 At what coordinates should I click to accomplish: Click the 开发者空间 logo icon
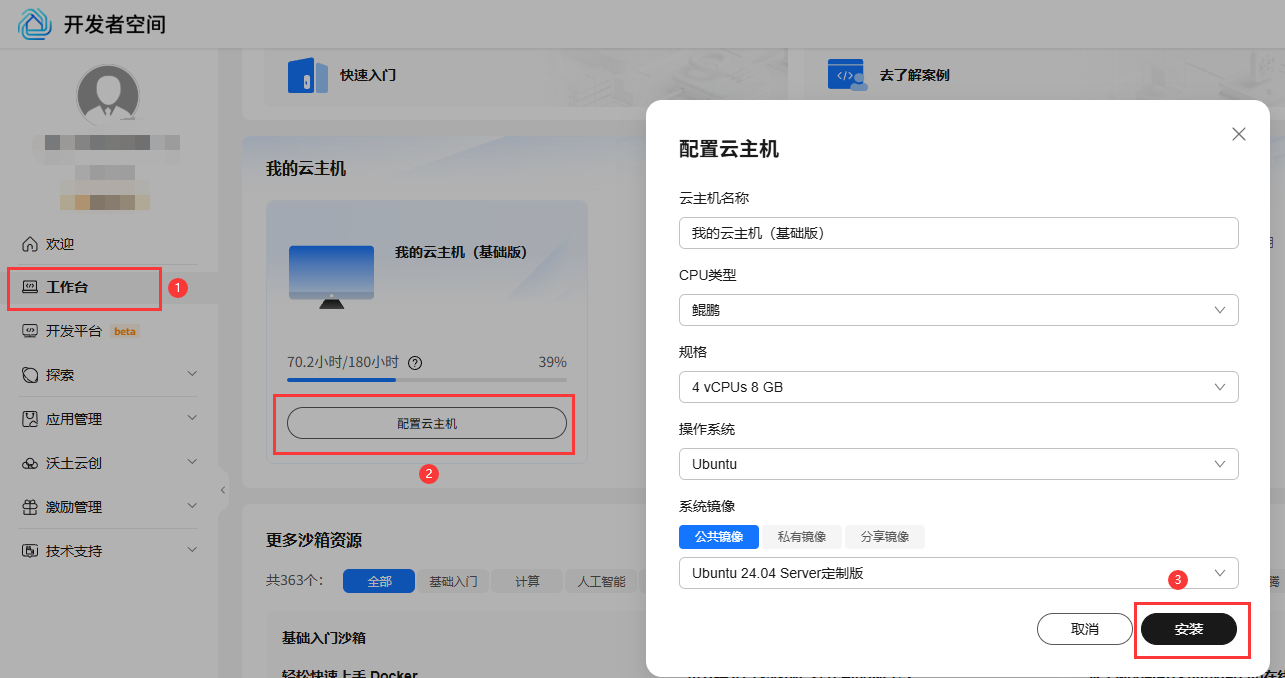click(34, 24)
